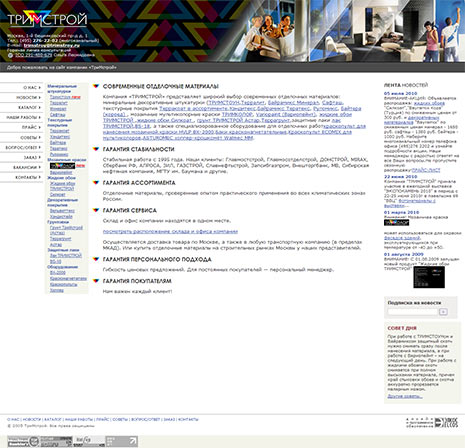
Task: Open the footer О НАС link
Action: point(13,419)
